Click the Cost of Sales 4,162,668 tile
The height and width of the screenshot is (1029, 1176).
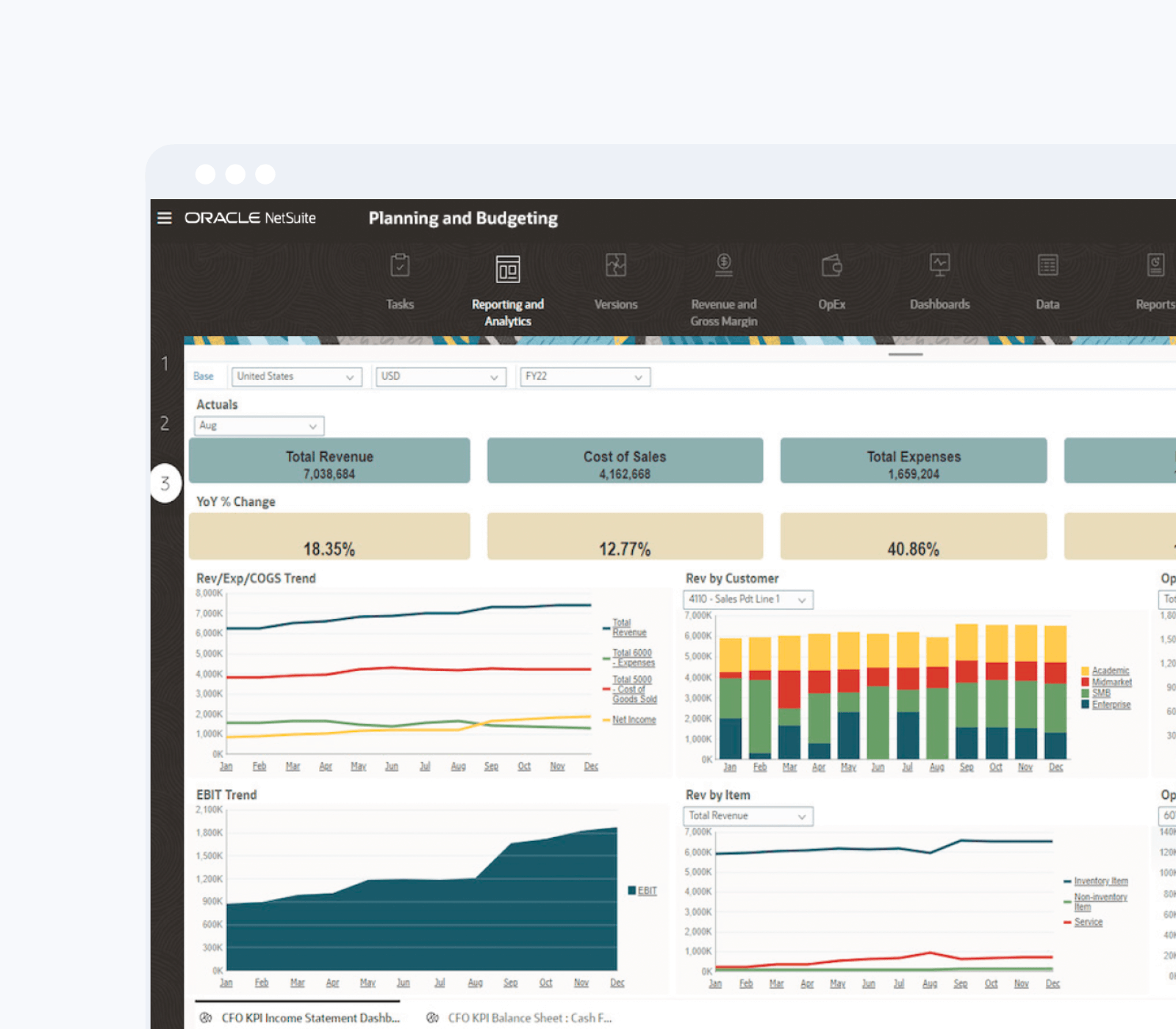tap(625, 461)
